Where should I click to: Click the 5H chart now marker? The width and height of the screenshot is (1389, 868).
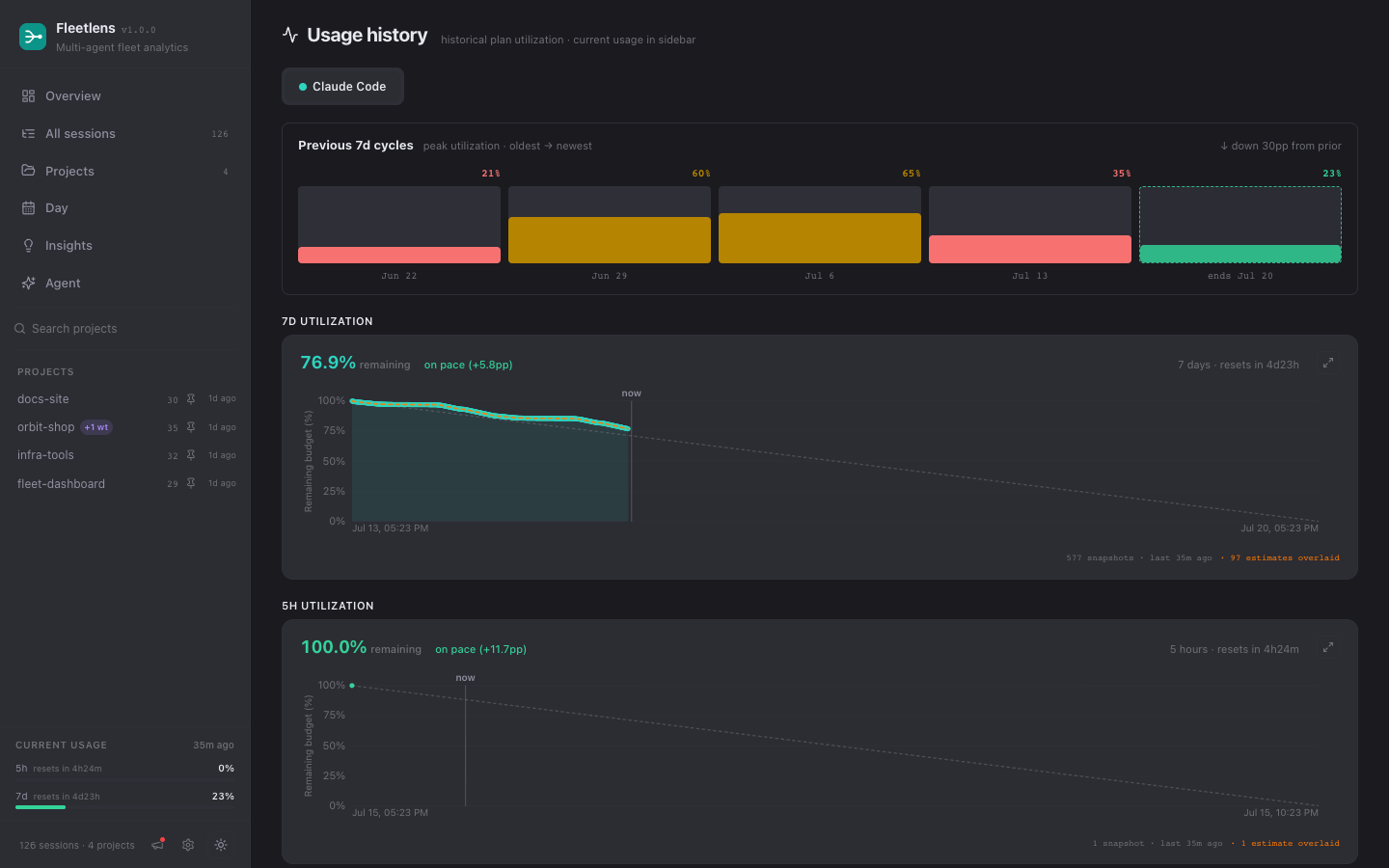465,678
